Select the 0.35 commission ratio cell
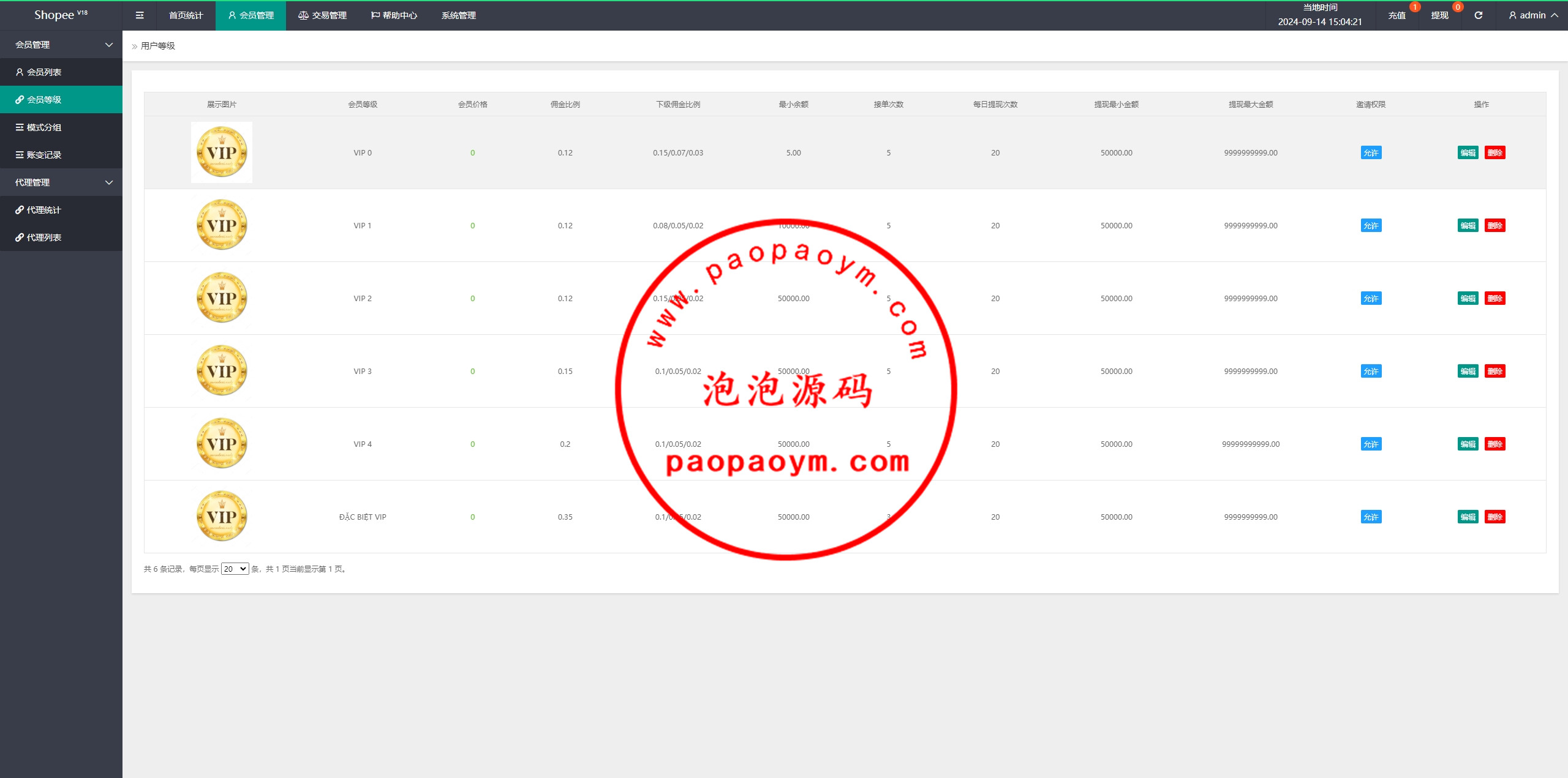The image size is (1568, 778). pyautogui.click(x=565, y=517)
